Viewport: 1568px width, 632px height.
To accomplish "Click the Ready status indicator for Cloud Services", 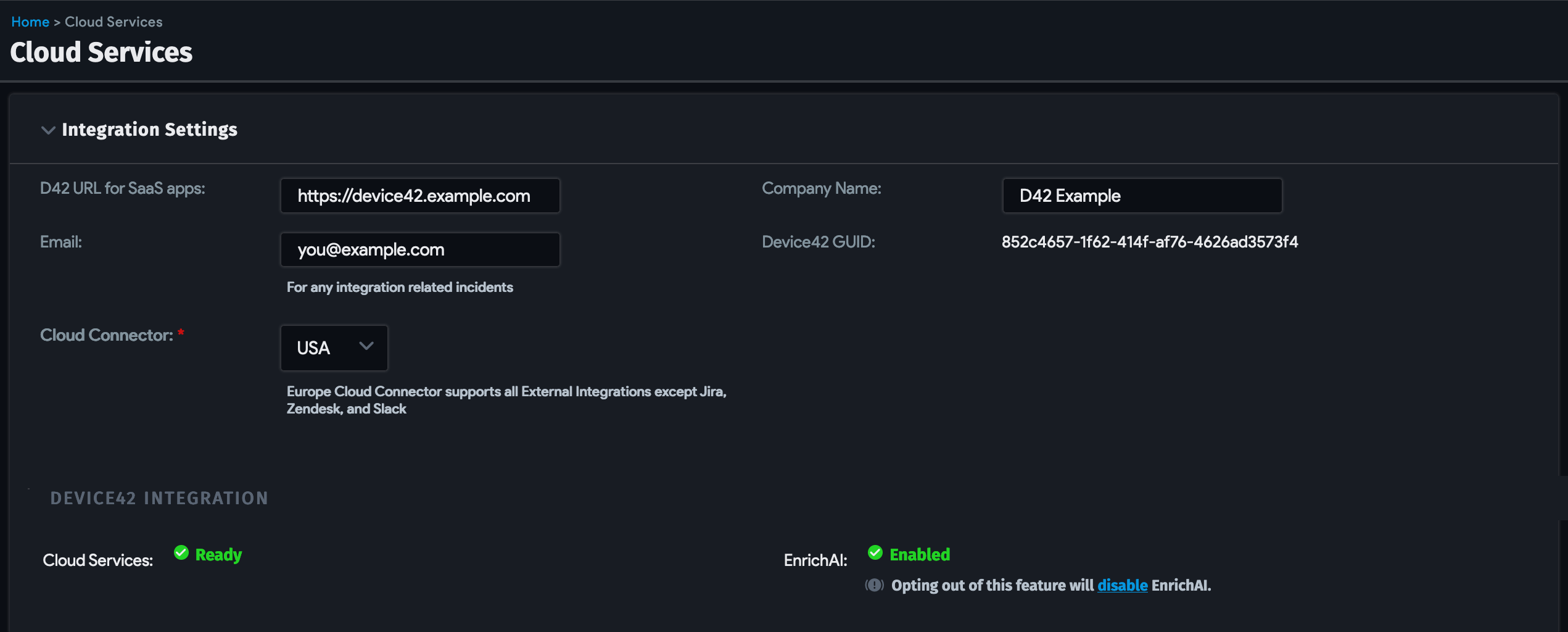I will click(x=218, y=554).
